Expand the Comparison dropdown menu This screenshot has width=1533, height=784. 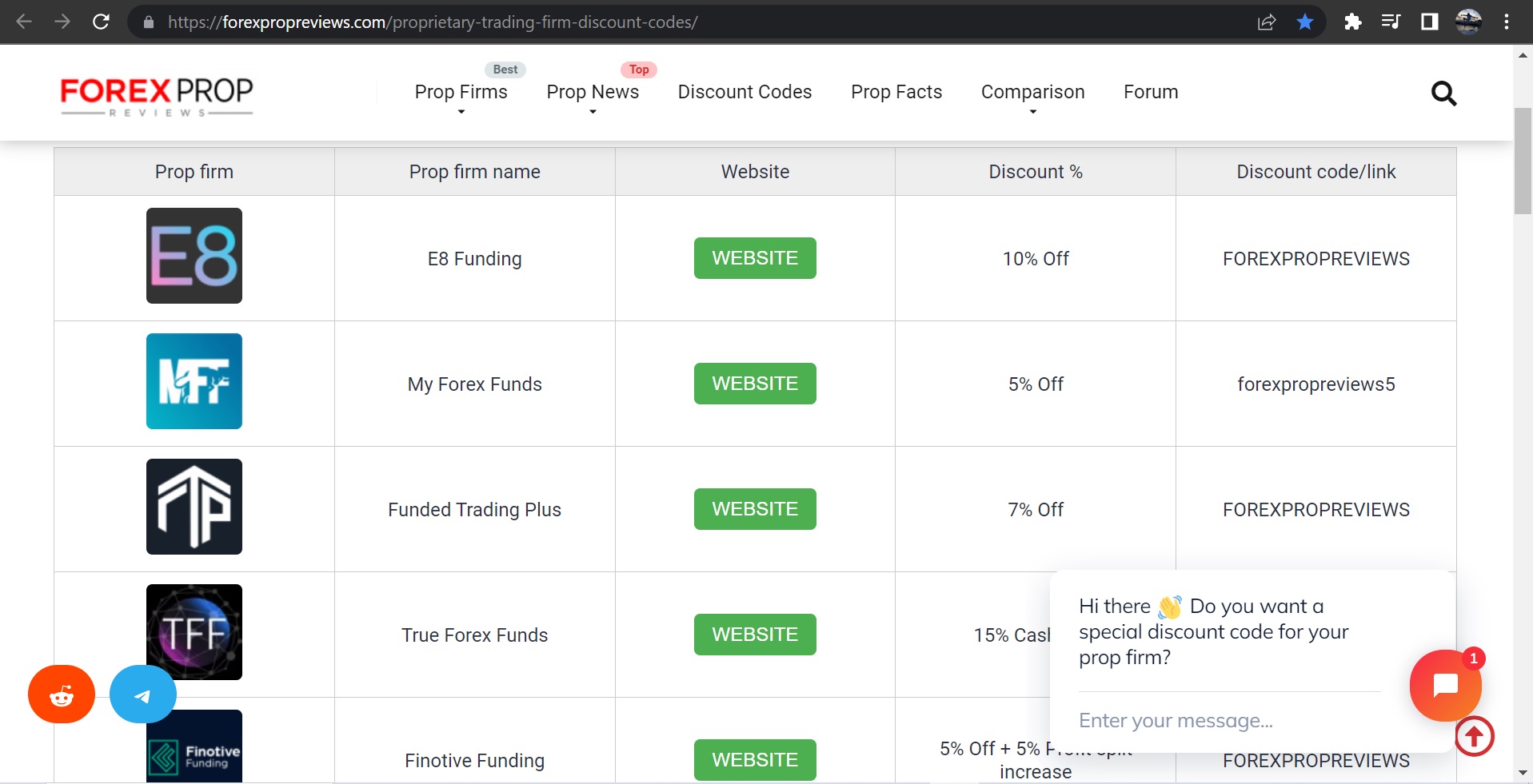pos(1032,93)
